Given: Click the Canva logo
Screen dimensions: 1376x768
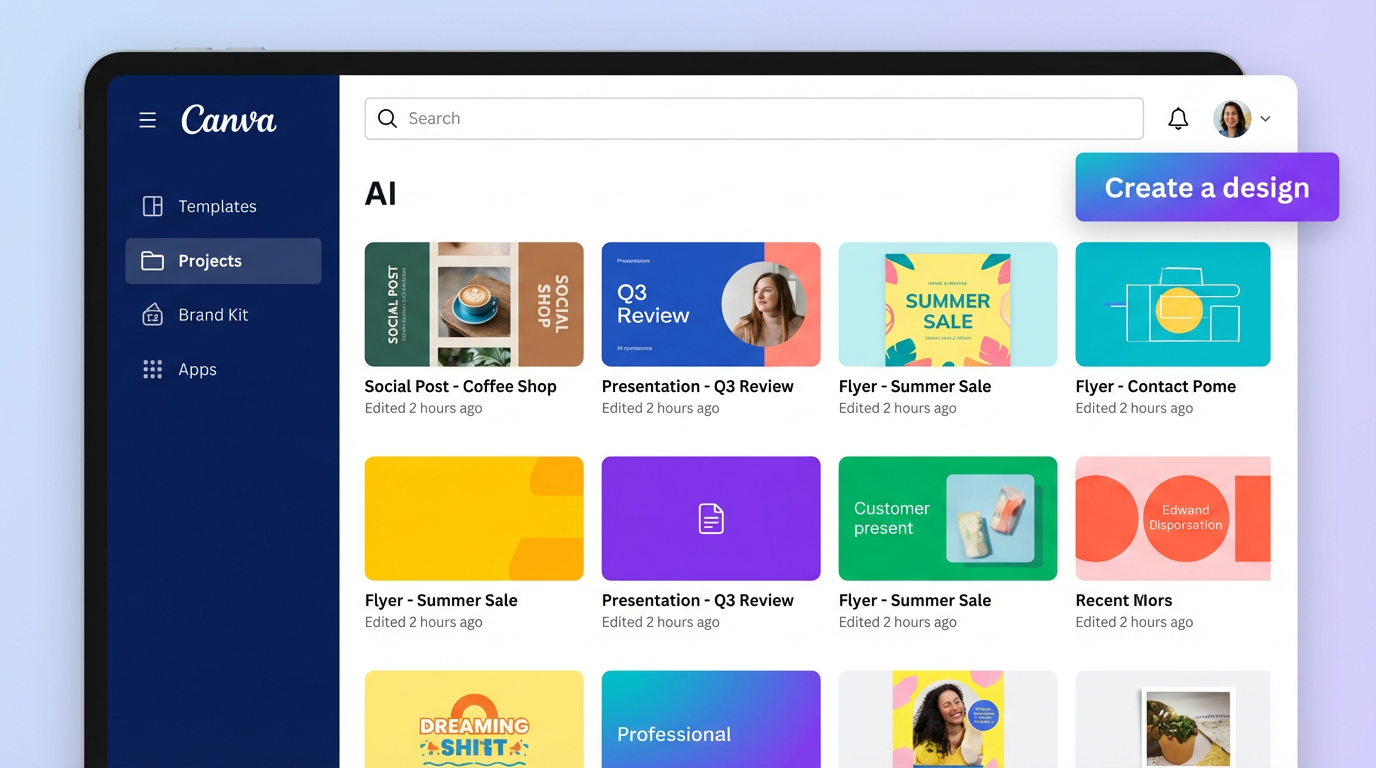Looking at the screenshot, I should pos(228,119).
